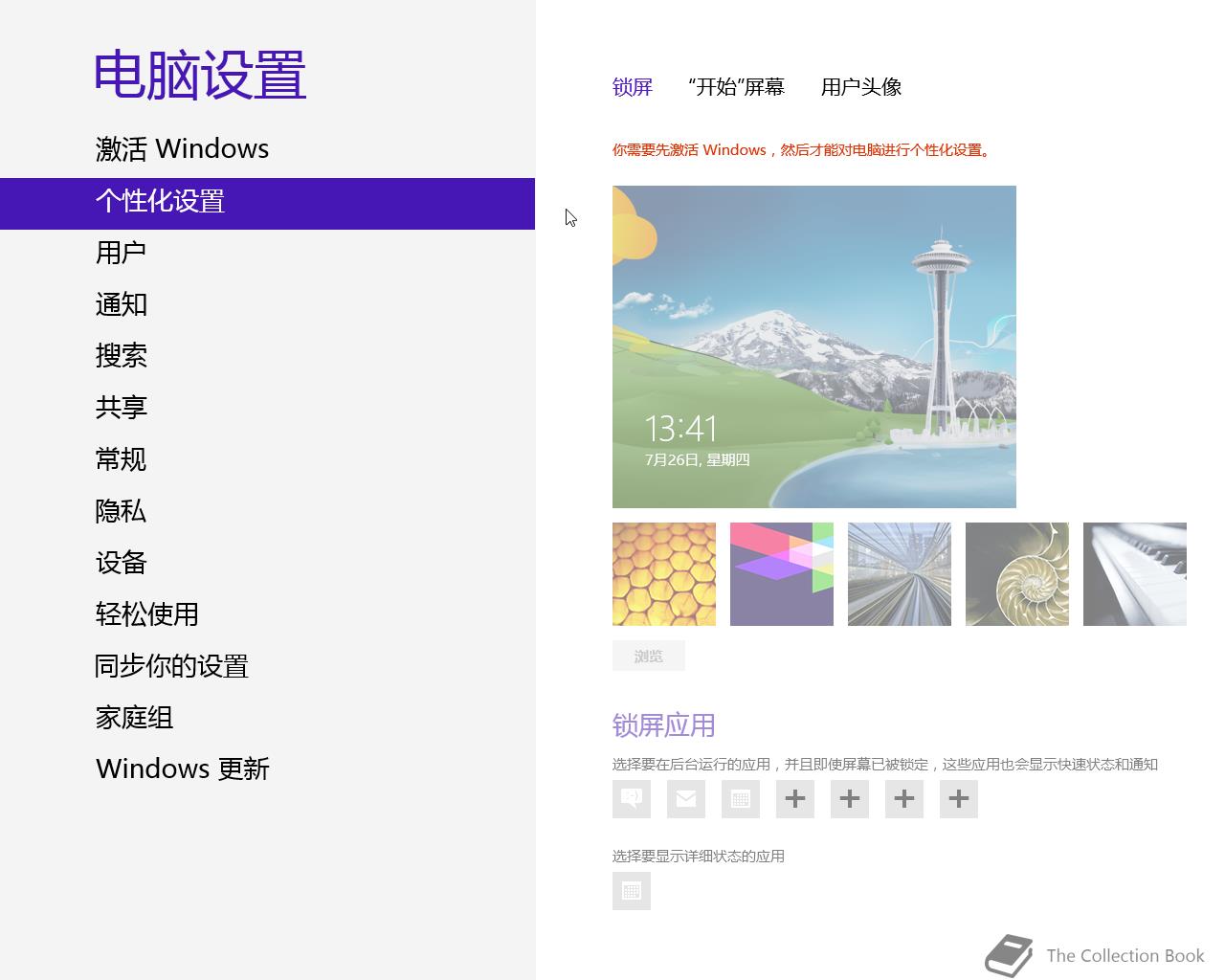The height and width of the screenshot is (980, 1225).
Task: Choose the calendar detailed status app icon
Action: (632, 891)
